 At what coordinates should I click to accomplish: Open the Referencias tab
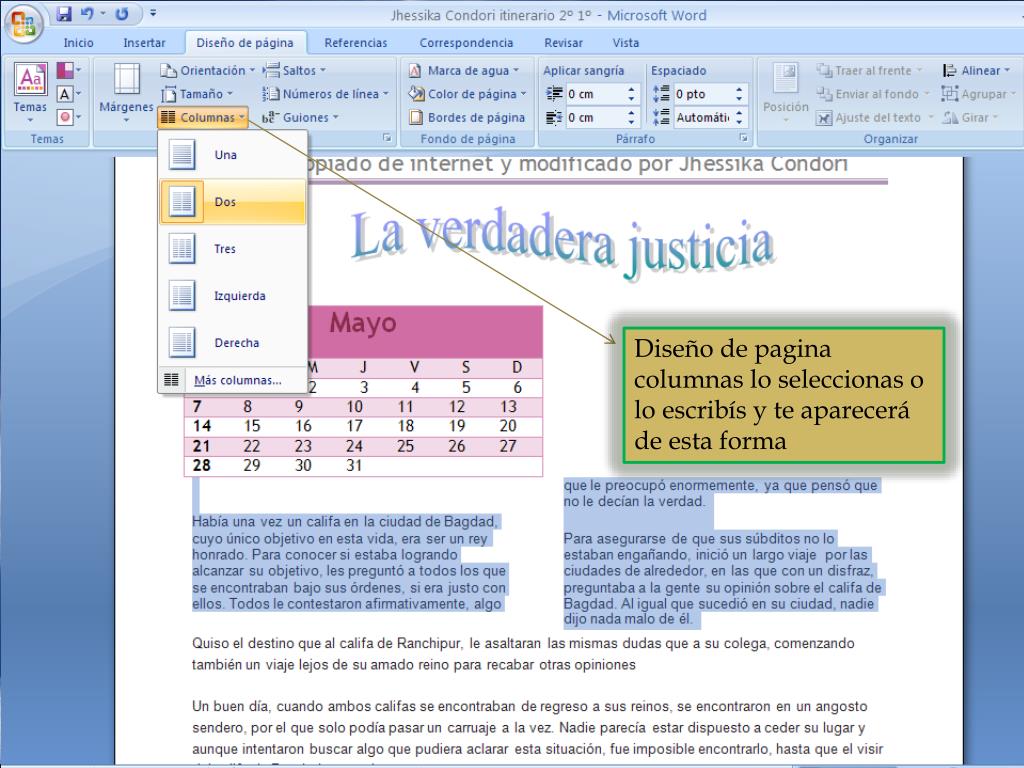click(356, 43)
